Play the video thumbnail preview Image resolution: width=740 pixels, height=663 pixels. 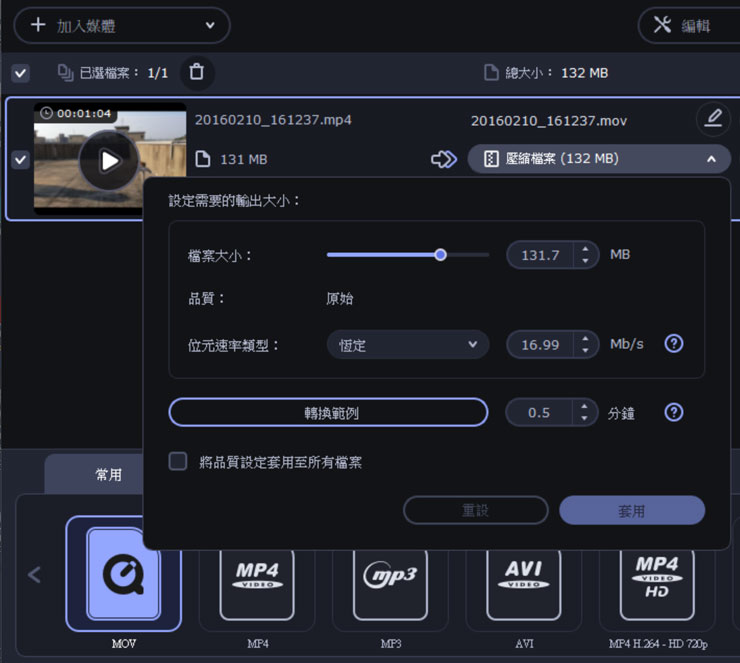(x=109, y=161)
